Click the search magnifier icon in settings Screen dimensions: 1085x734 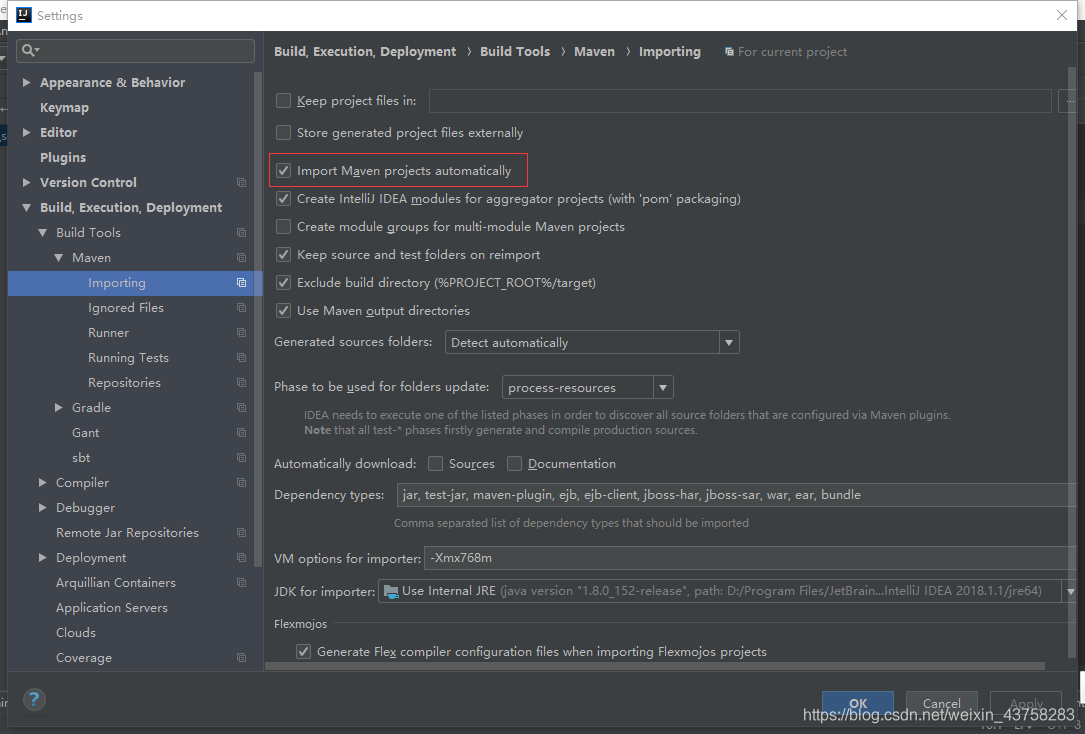coord(30,50)
